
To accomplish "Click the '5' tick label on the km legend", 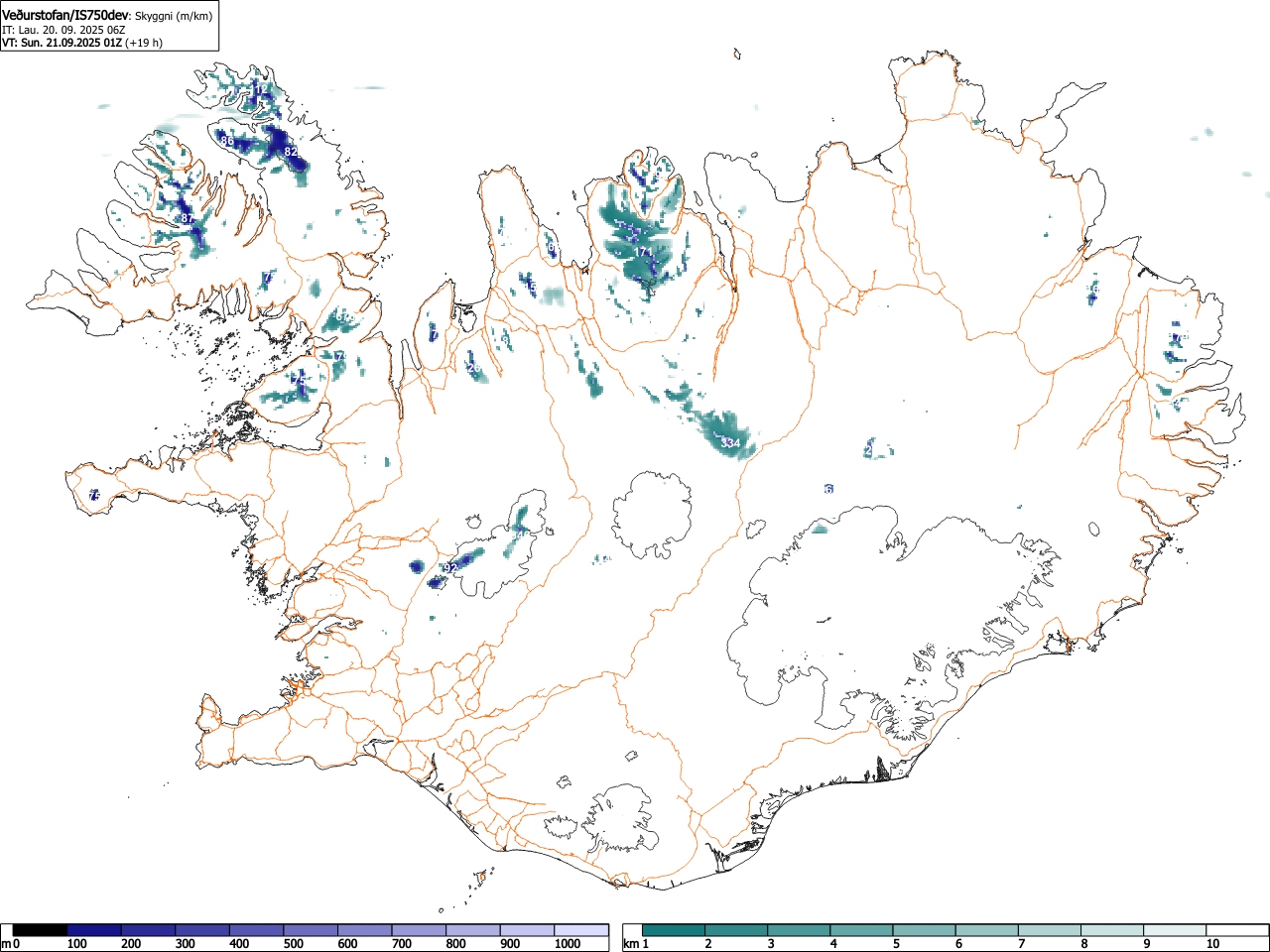I will pyautogui.click(x=896, y=944).
